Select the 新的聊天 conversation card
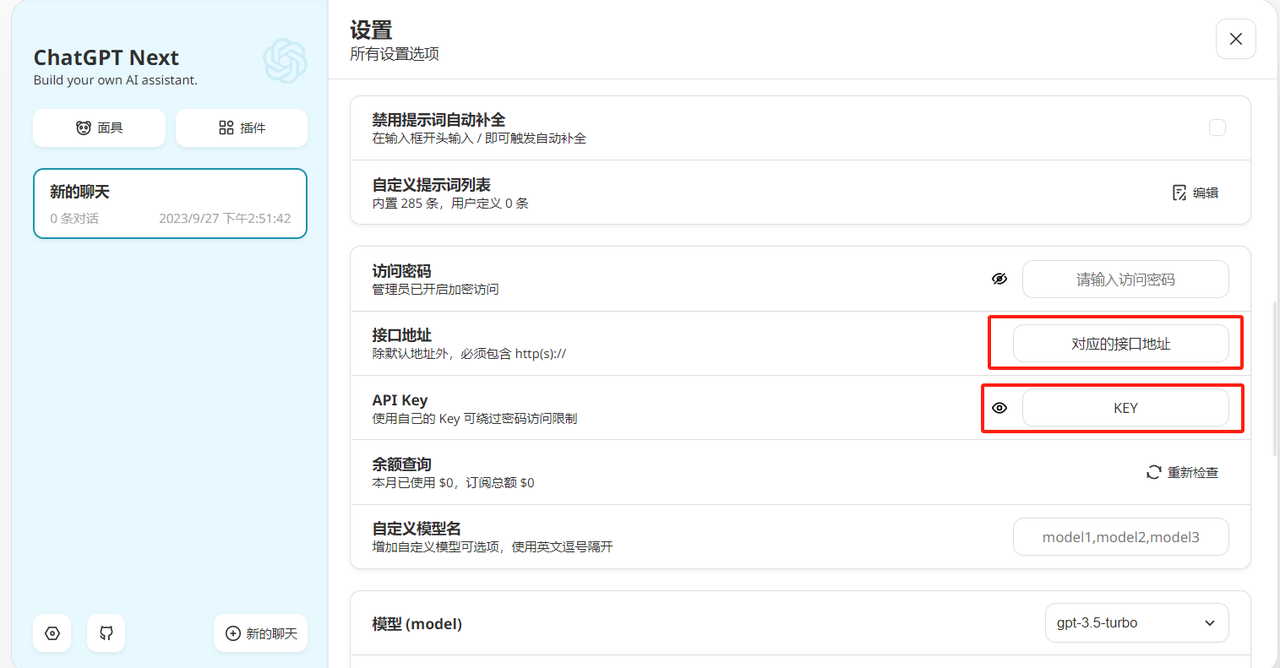Viewport: 1280px width, 668px height. pos(170,204)
